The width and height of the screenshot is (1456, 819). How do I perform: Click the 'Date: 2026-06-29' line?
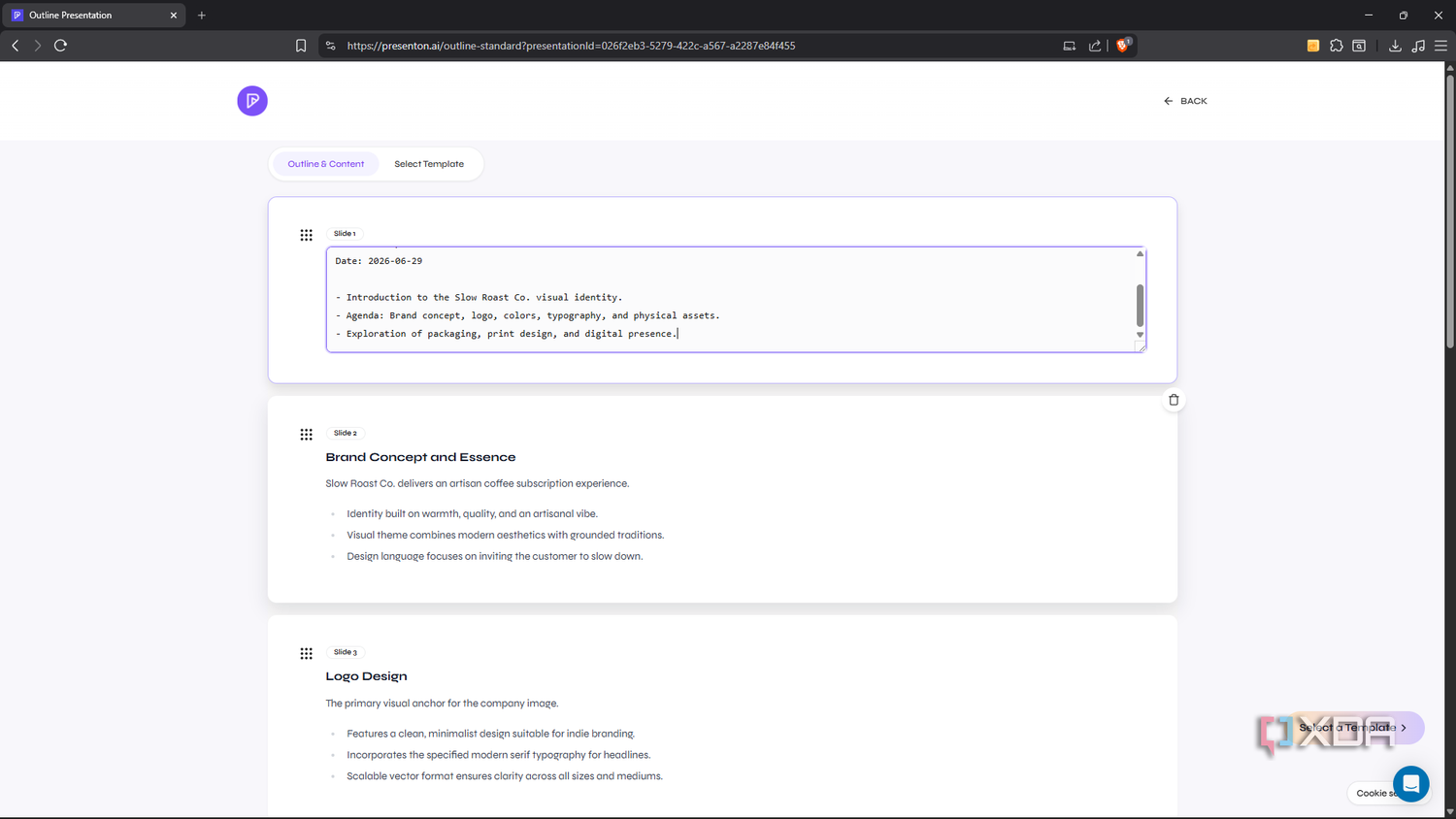(x=379, y=261)
